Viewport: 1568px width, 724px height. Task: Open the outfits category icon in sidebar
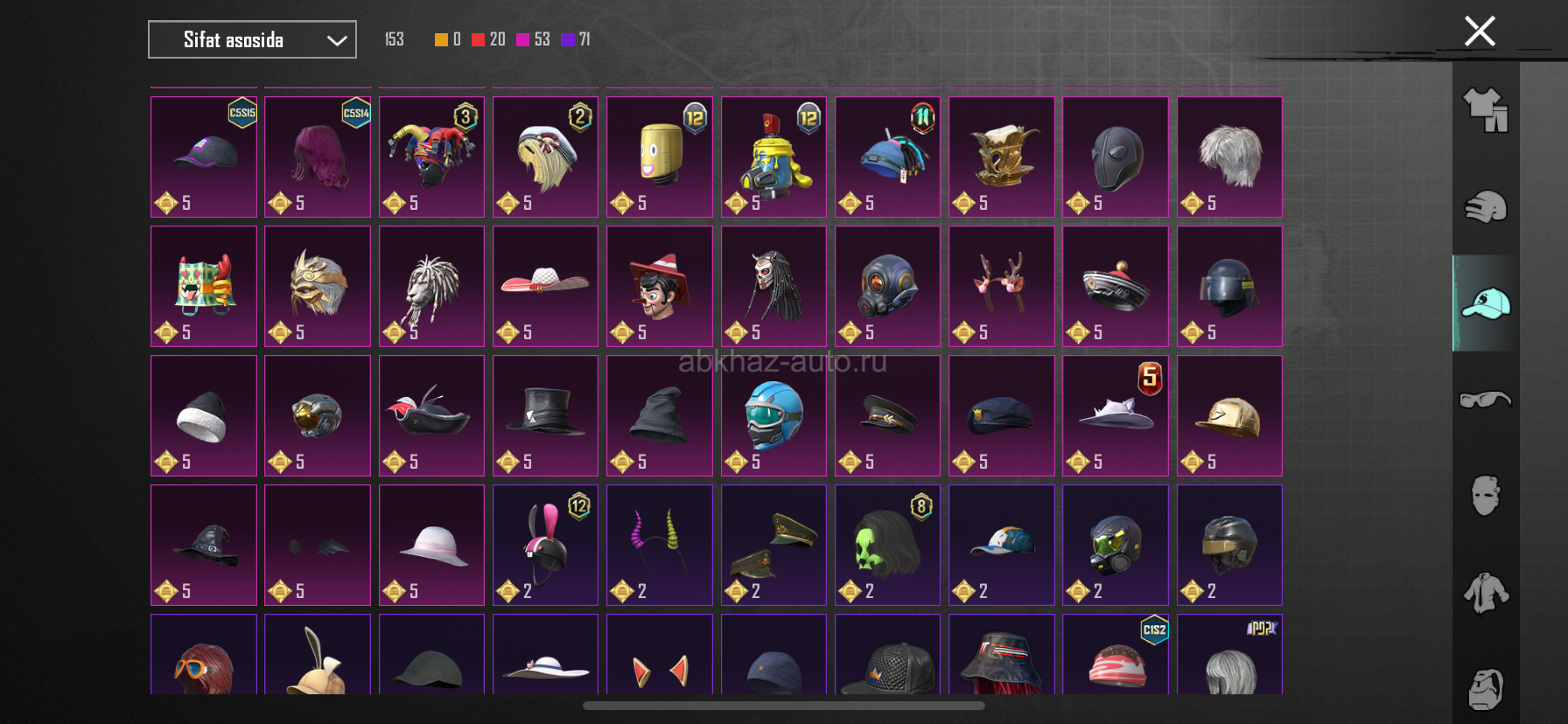(x=1486, y=110)
